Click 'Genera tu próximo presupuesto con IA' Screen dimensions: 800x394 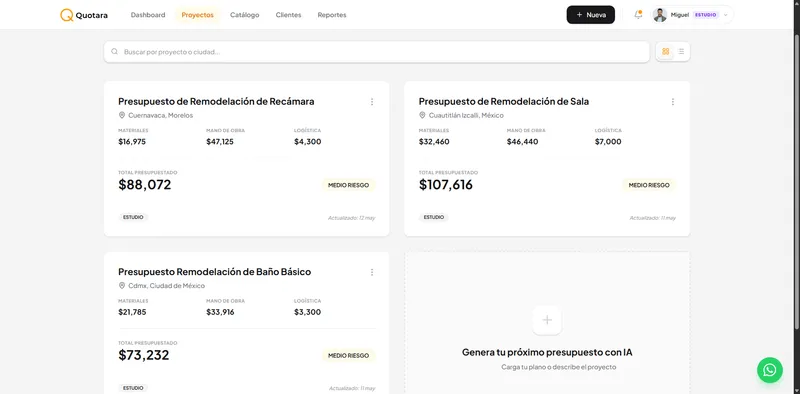click(x=547, y=352)
